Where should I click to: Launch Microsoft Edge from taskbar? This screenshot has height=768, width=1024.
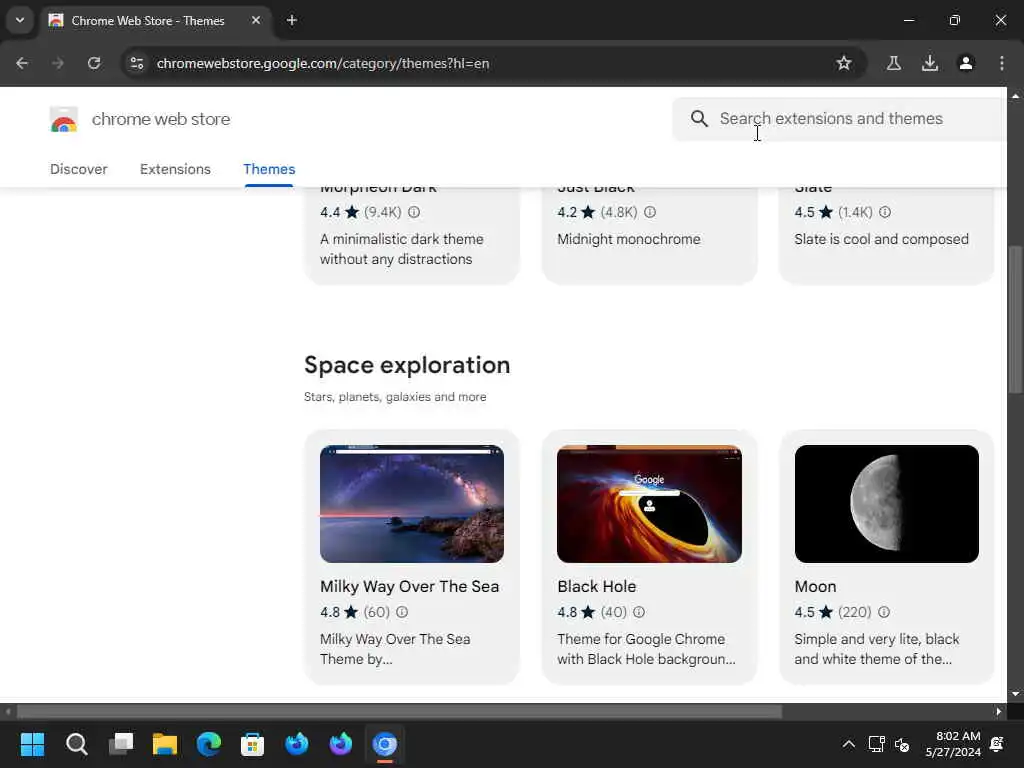click(209, 744)
